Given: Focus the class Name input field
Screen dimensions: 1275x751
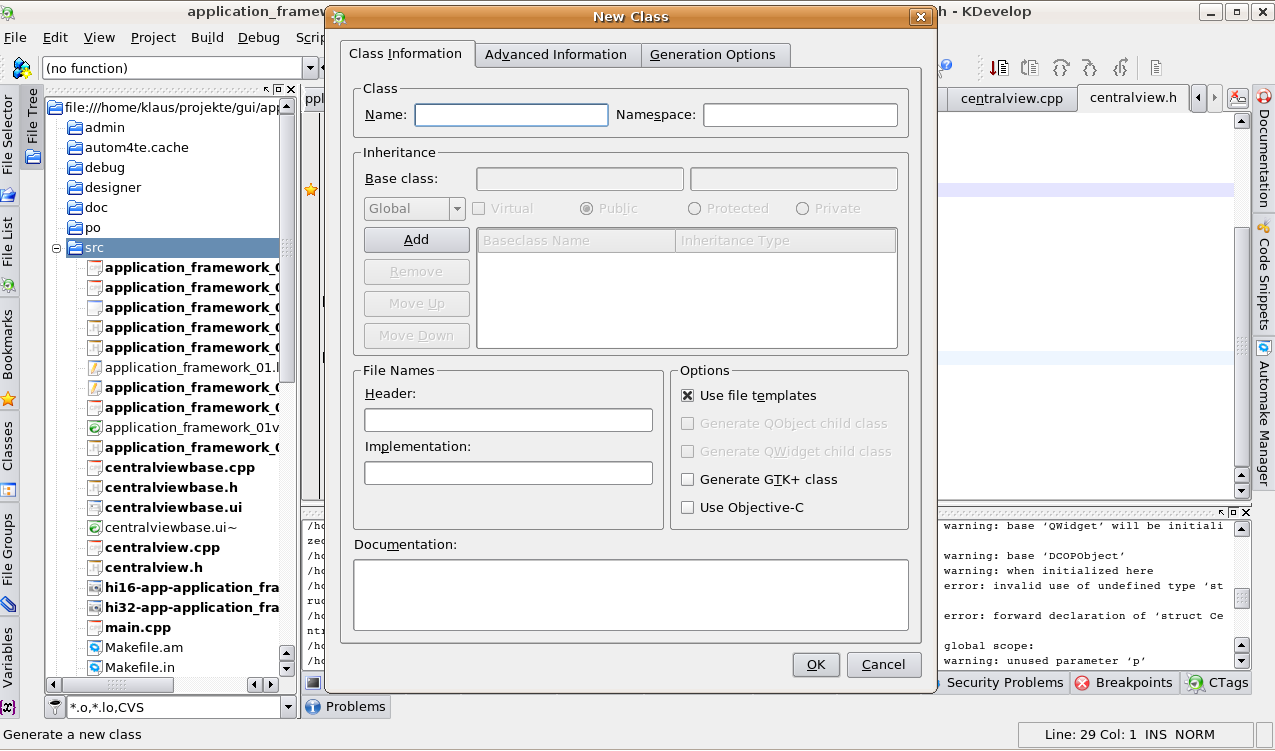Looking at the screenshot, I should click(x=511, y=115).
